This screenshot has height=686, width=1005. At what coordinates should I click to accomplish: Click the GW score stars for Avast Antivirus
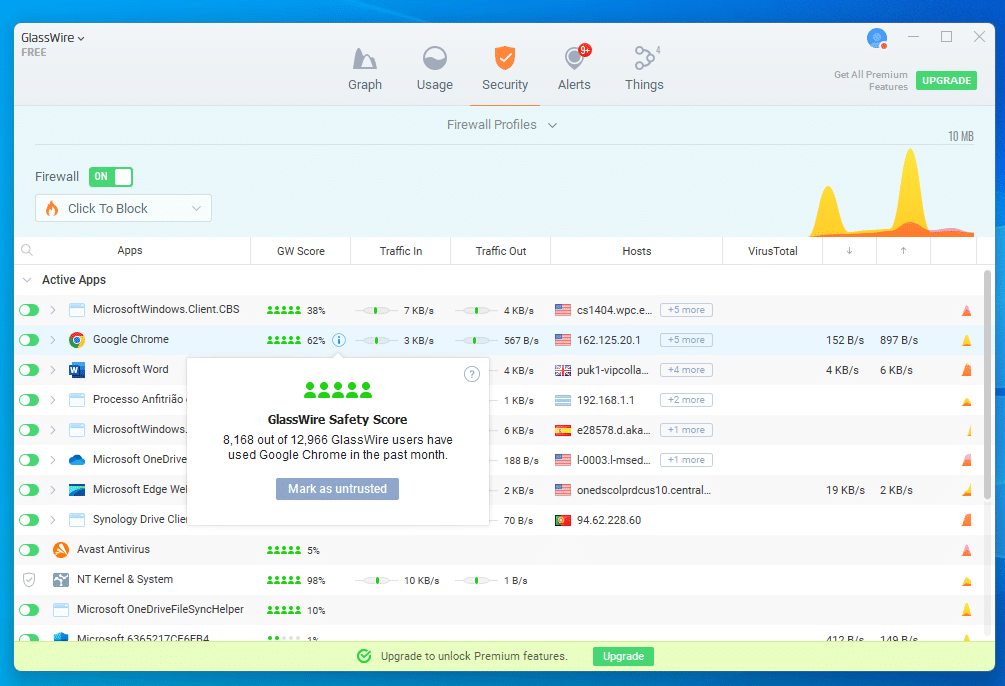pyautogui.click(x=284, y=550)
